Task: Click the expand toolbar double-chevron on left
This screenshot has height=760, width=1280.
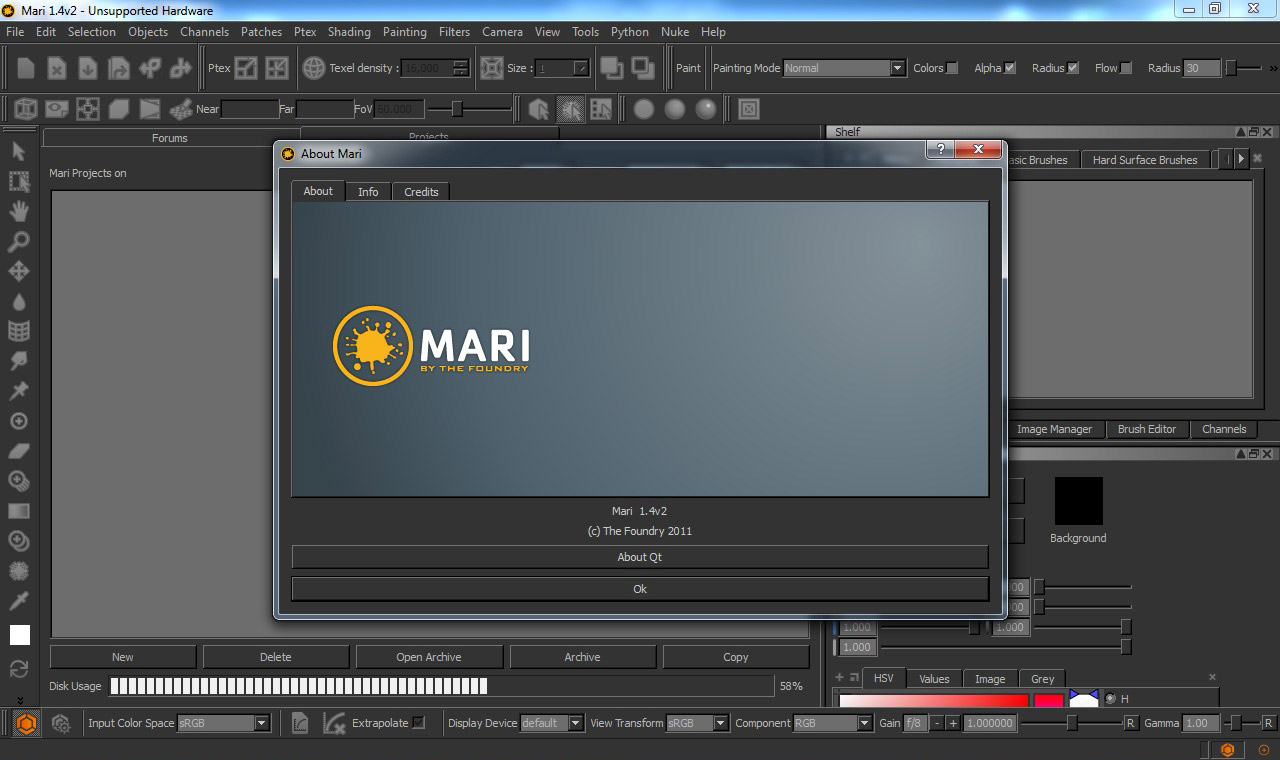Action: point(19,699)
